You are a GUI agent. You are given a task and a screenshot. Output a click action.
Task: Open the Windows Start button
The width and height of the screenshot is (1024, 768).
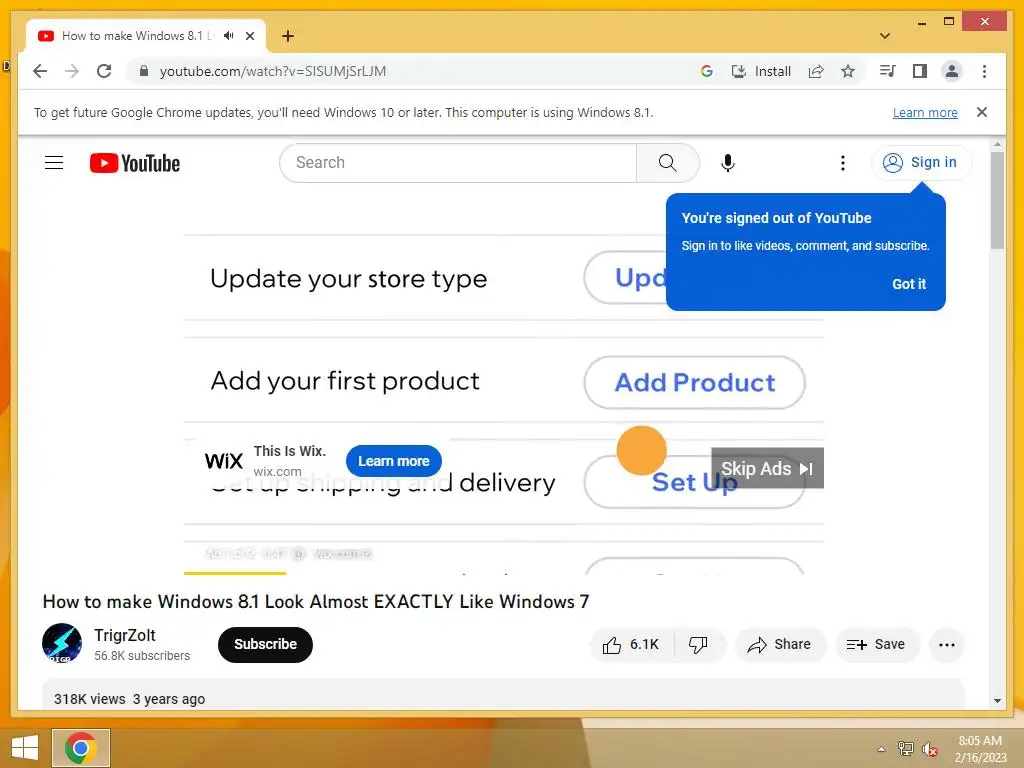[25, 748]
